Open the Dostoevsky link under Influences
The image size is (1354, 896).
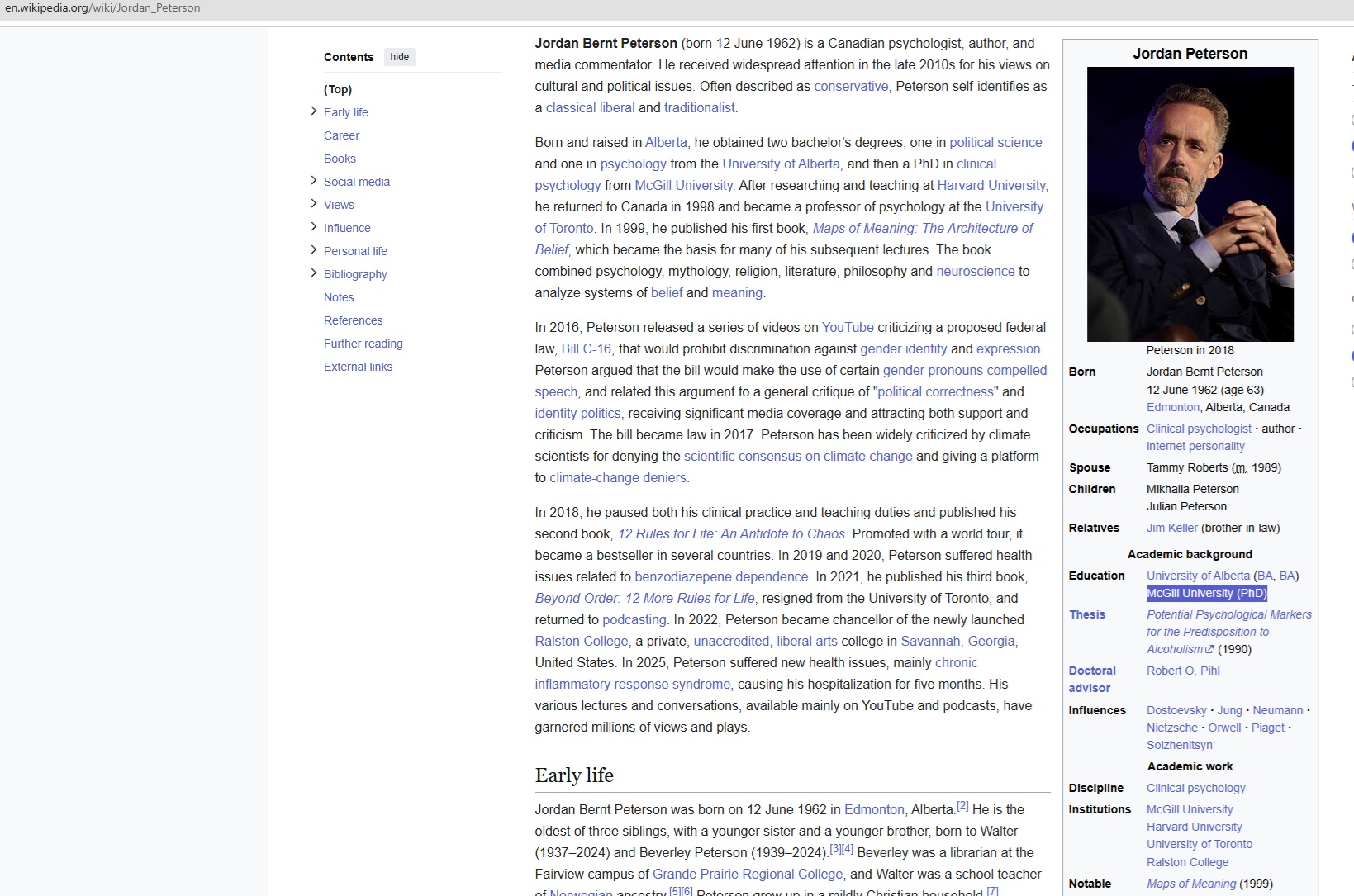point(1176,710)
